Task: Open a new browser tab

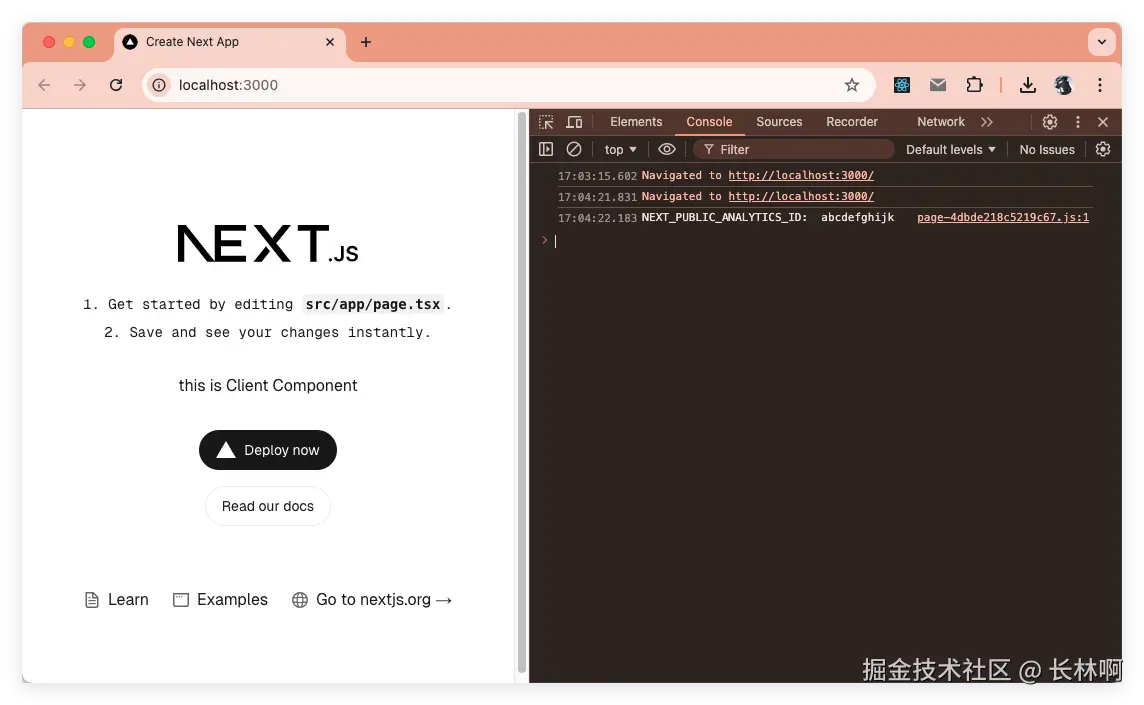Action: (x=366, y=42)
